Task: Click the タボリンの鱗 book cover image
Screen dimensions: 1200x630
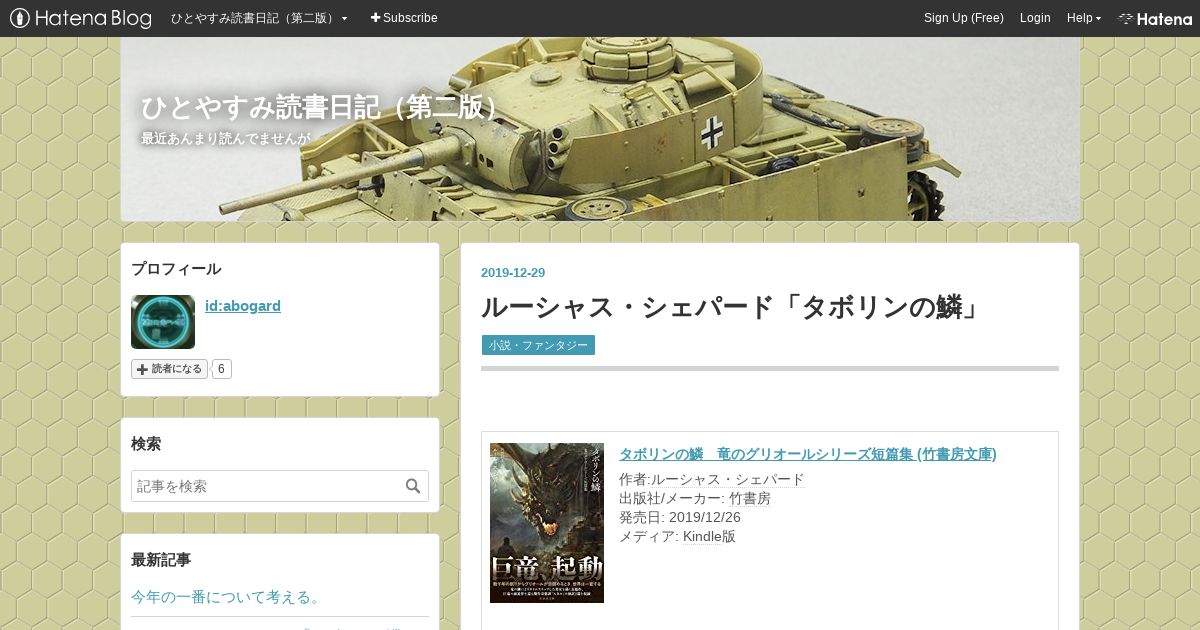Action: (x=547, y=523)
